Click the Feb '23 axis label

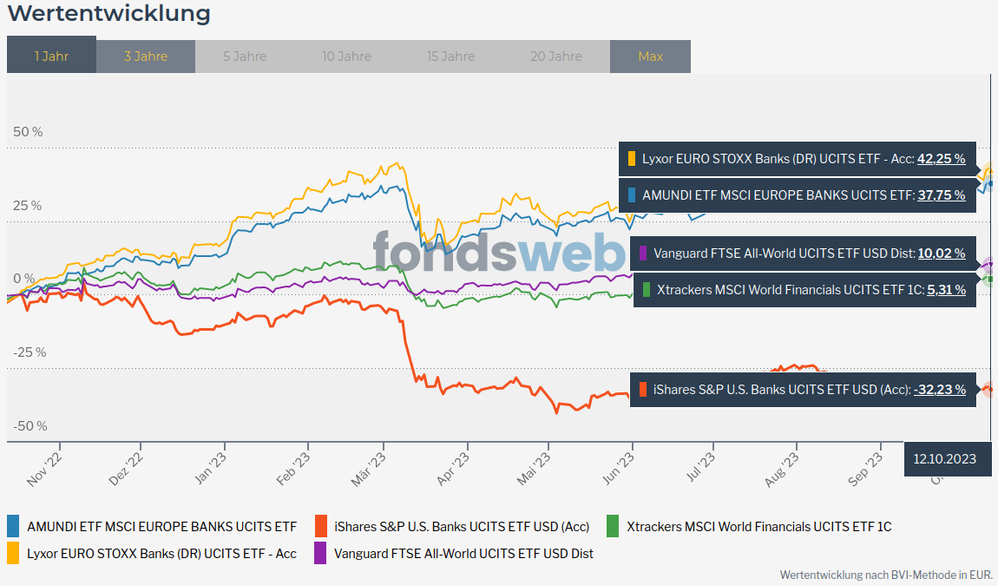294,470
